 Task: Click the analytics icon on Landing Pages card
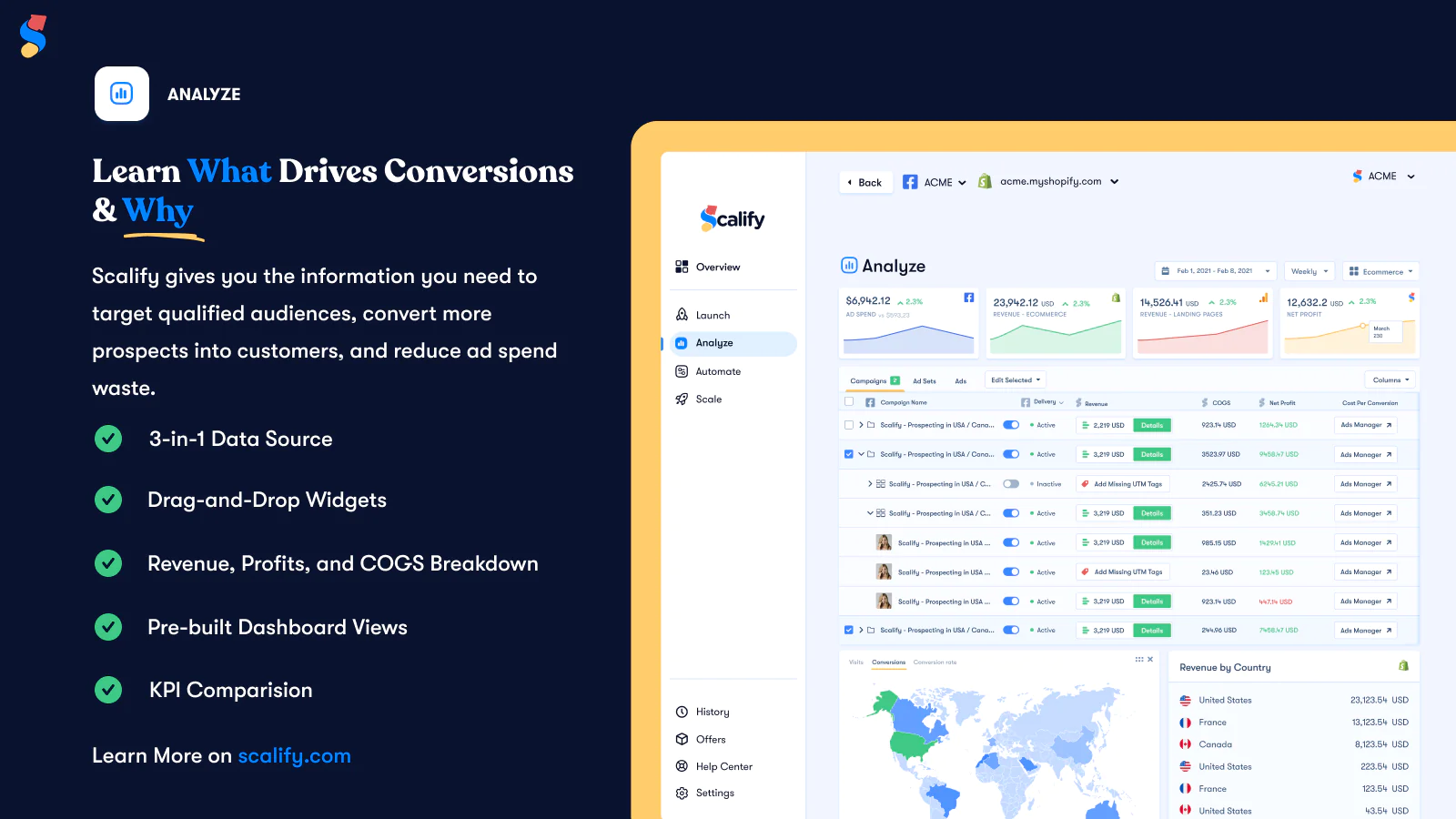coord(1264,298)
